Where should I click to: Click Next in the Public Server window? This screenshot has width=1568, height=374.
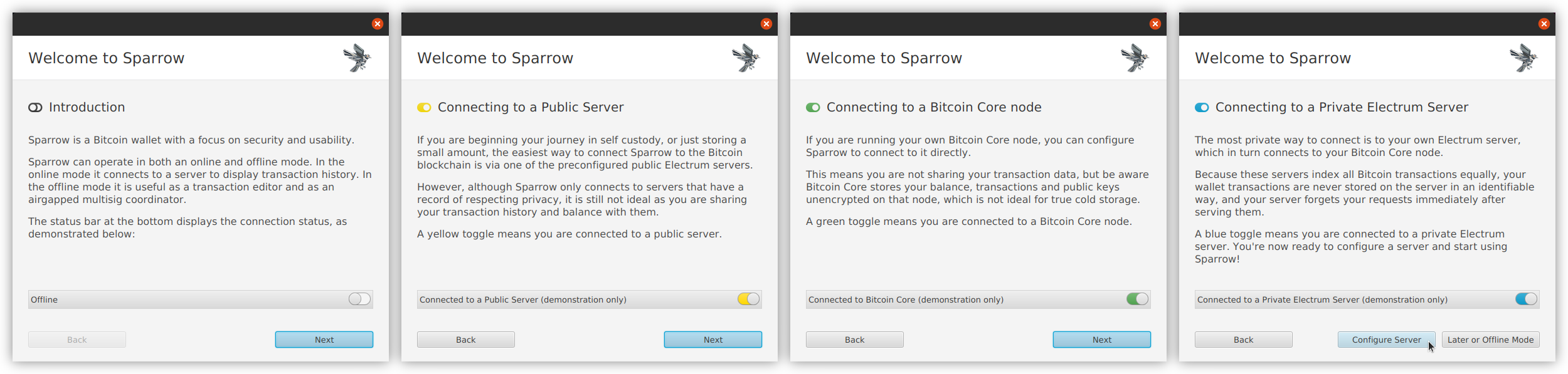pyautogui.click(x=713, y=340)
